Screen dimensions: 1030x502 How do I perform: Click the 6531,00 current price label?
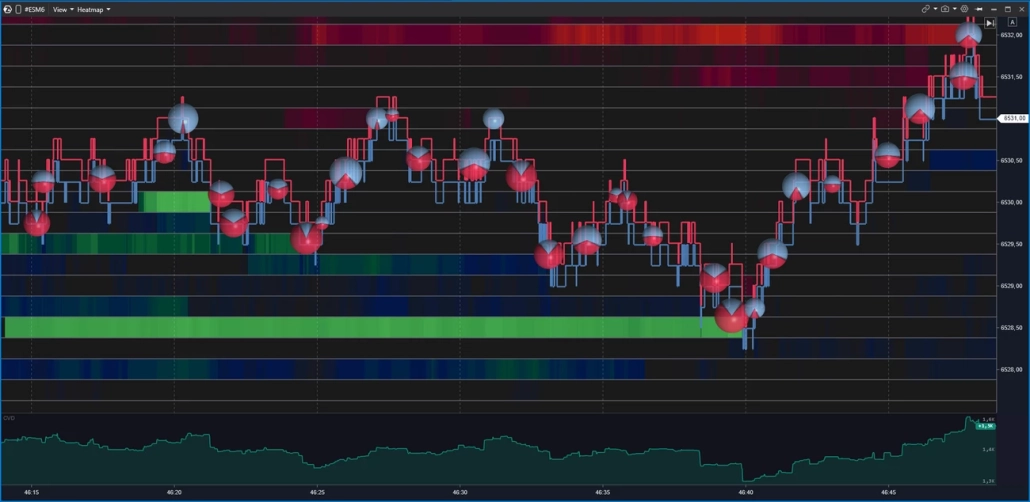1013,118
